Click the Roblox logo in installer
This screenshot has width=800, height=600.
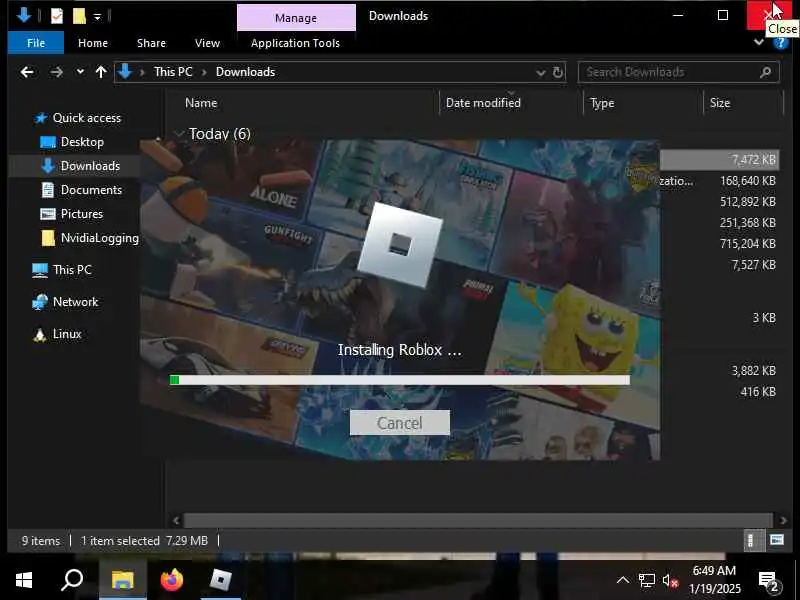pos(399,245)
